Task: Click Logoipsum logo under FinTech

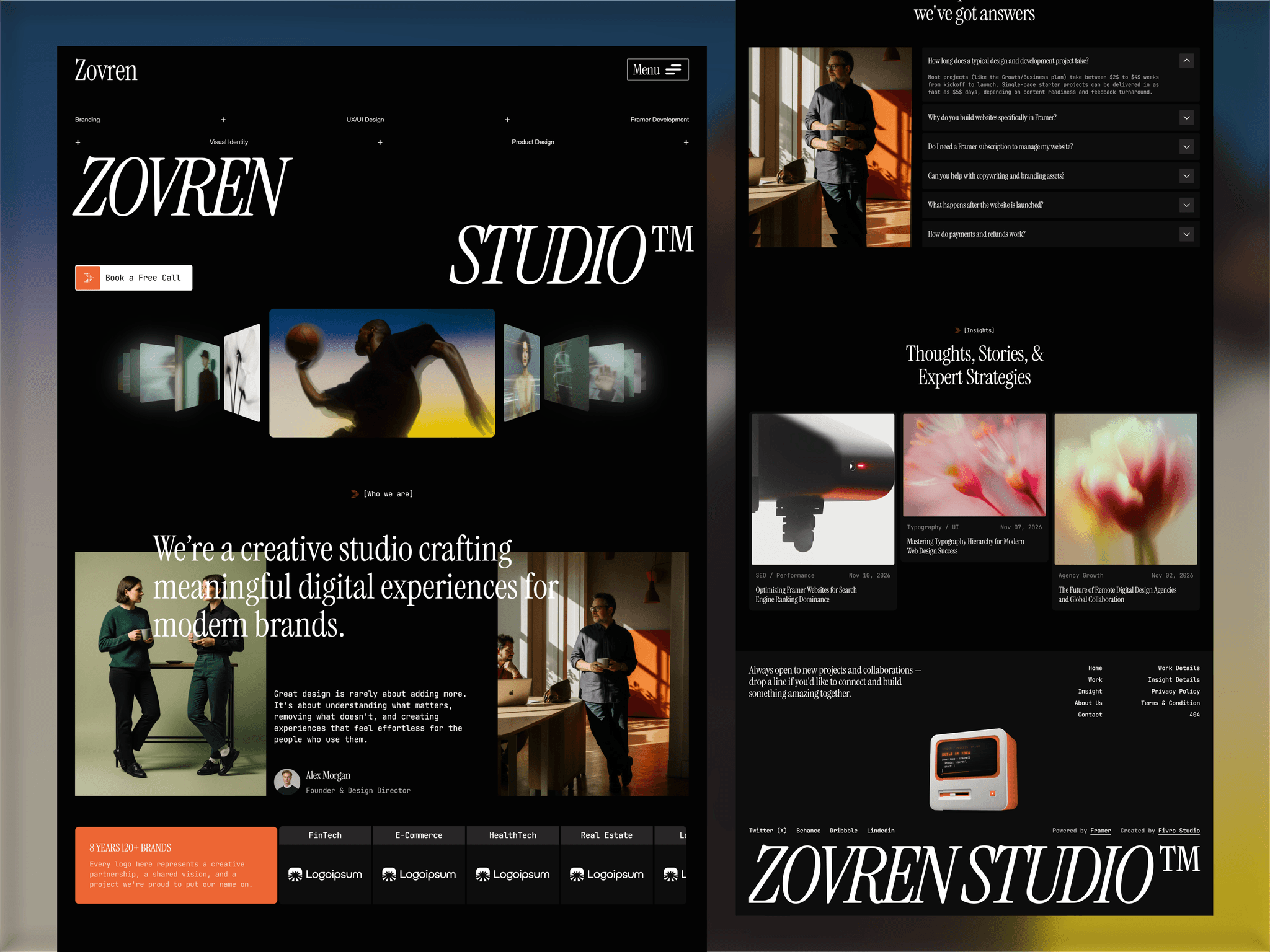Action: (x=325, y=875)
